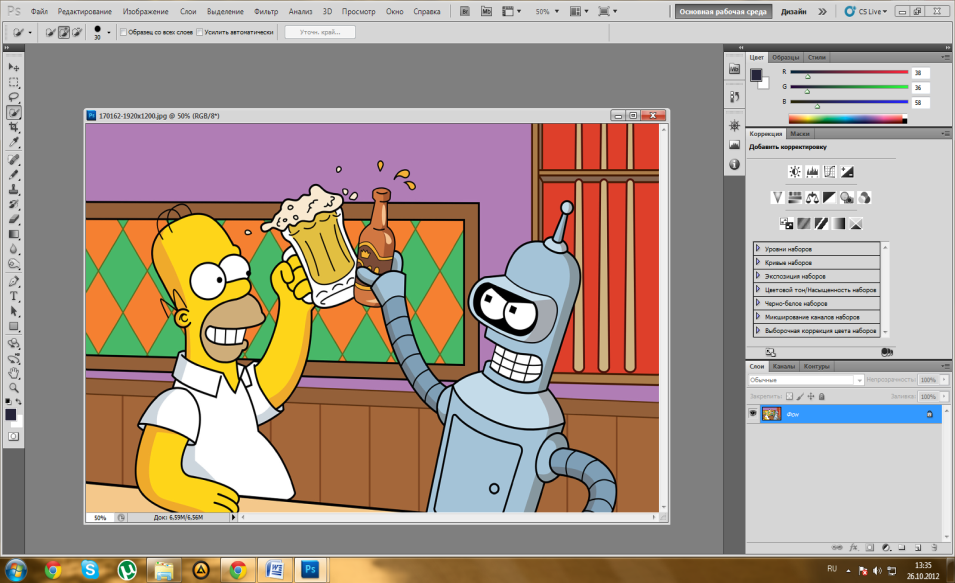Switch to the Каналы tab

(x=783, y=366)
